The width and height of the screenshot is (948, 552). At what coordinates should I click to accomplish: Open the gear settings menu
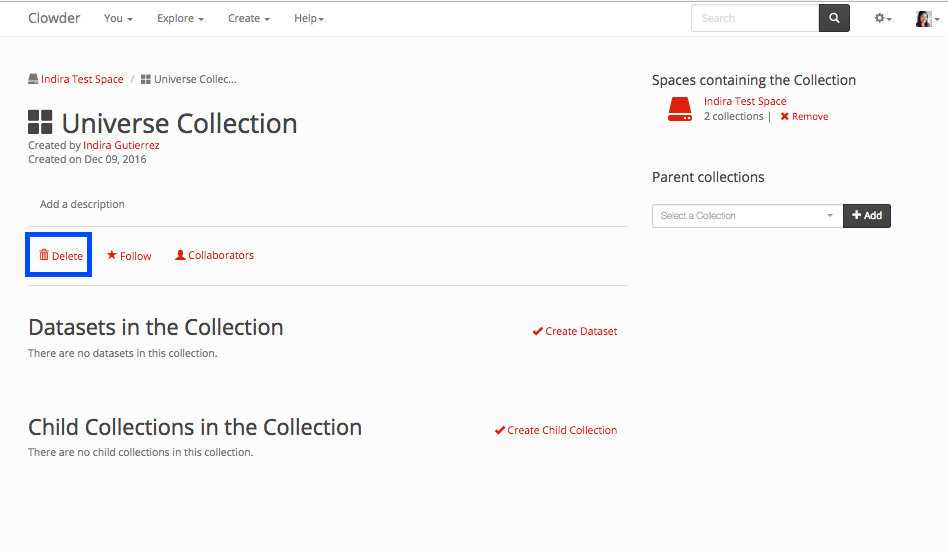point(882,18)
